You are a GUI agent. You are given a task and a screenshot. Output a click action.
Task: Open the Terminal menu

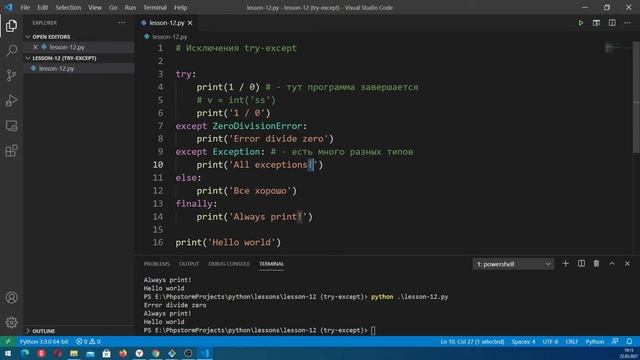pos(155,7)
